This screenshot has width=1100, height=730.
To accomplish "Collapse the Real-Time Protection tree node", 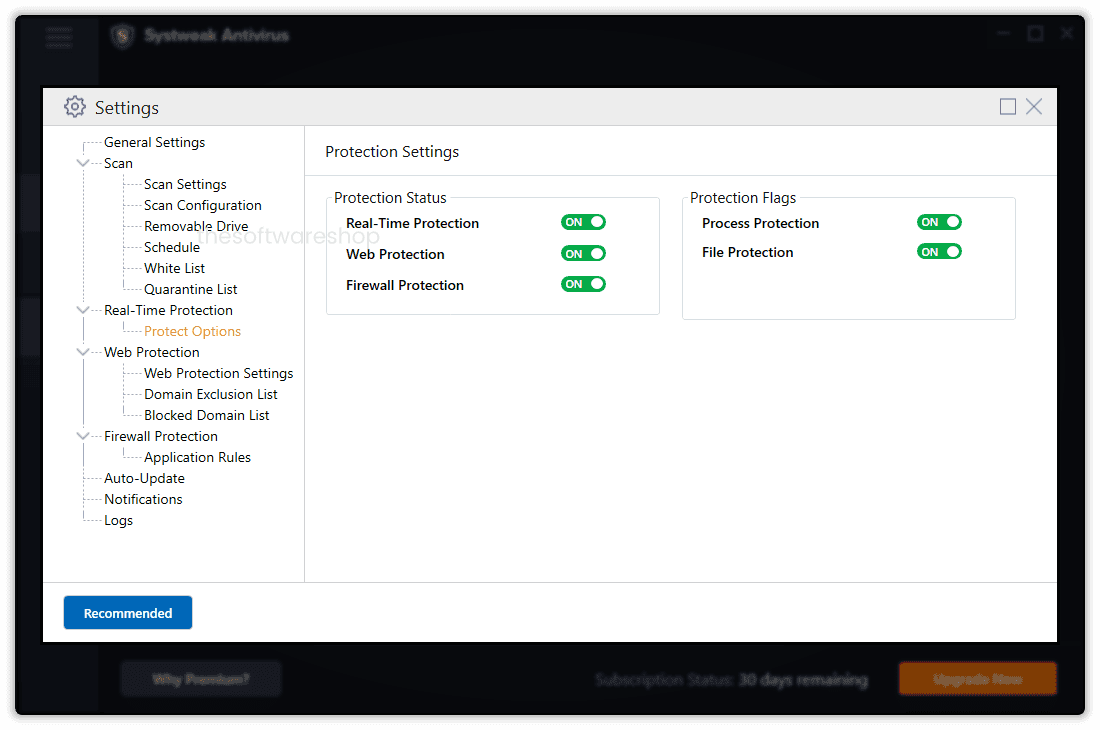I will (x=83, y=310).
